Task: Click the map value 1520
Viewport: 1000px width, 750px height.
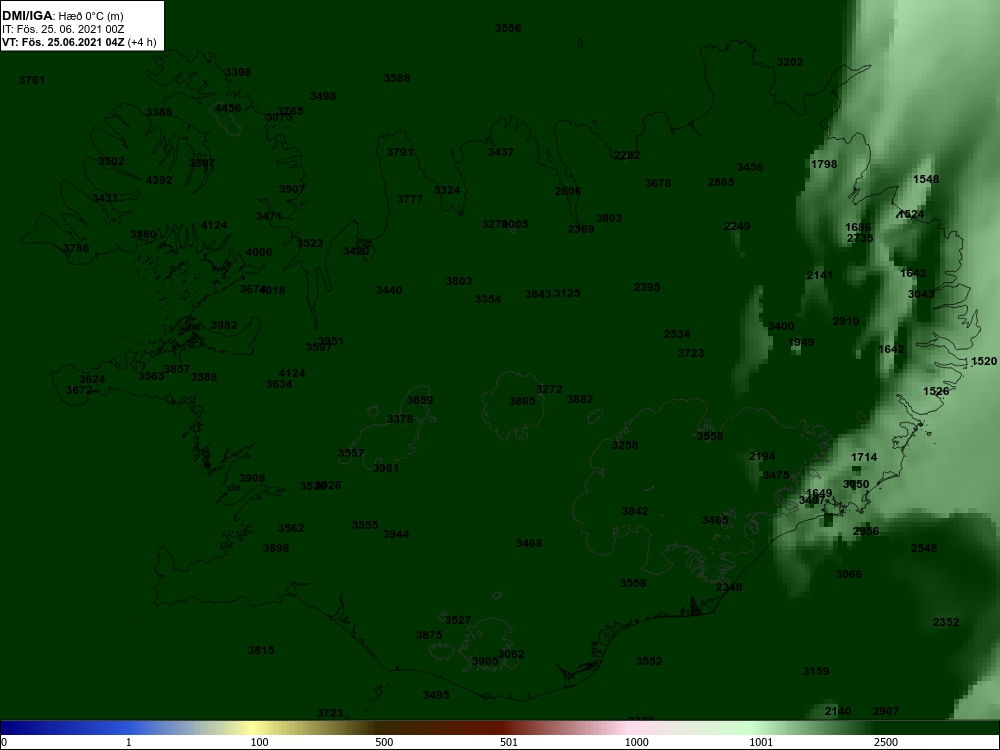Action: click(x=984, y=362)
